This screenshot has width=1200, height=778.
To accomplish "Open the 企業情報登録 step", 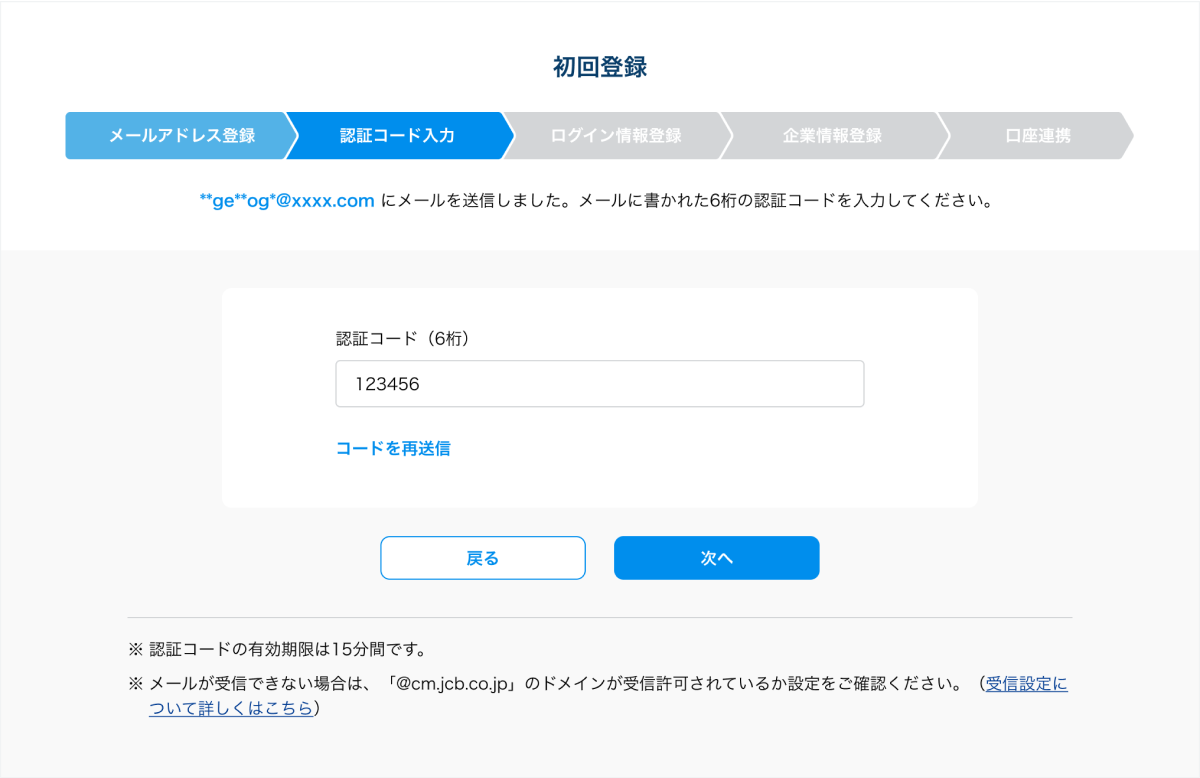I will click(x=832, y=136).
